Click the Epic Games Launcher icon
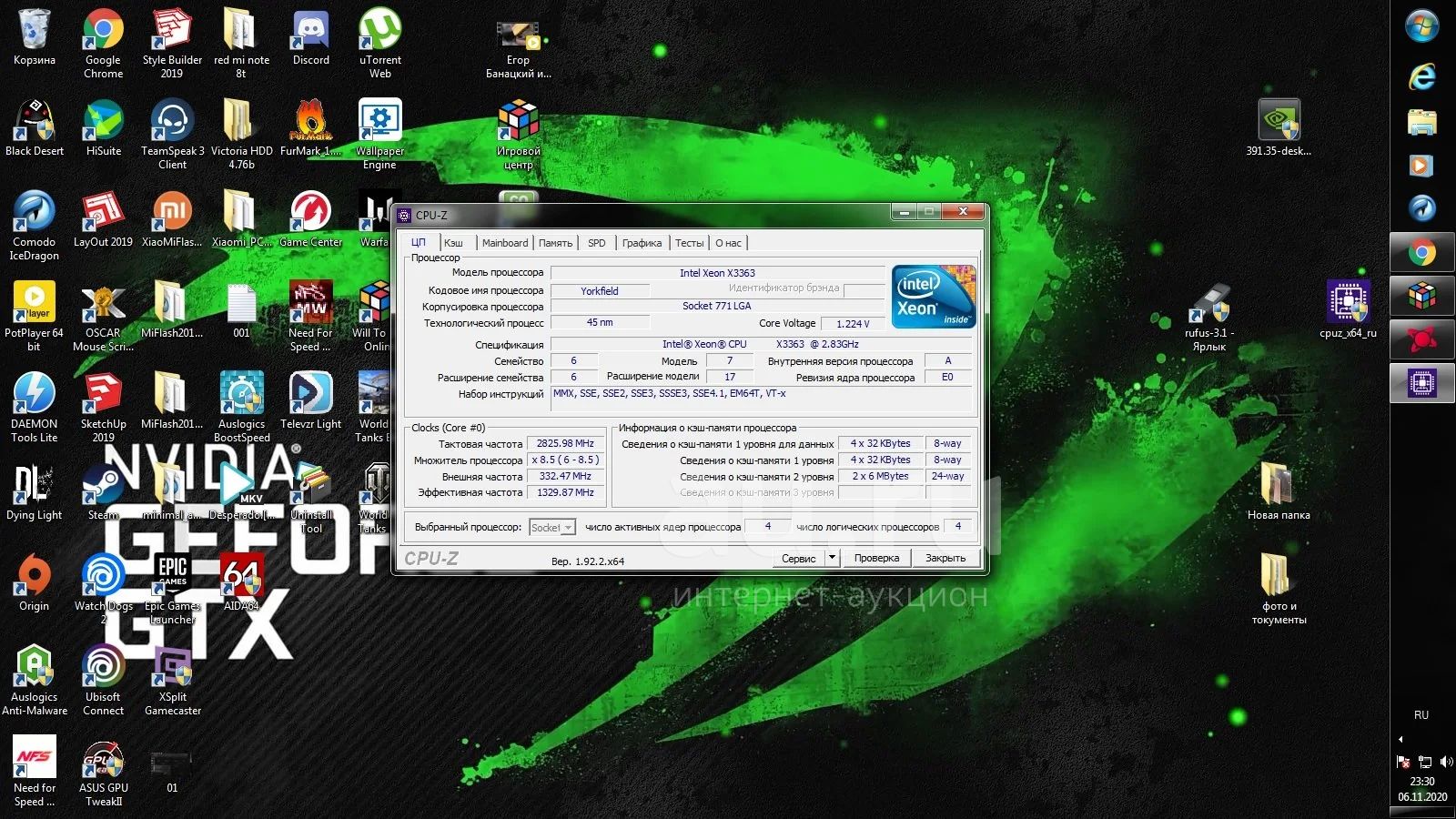 [172, 576]
